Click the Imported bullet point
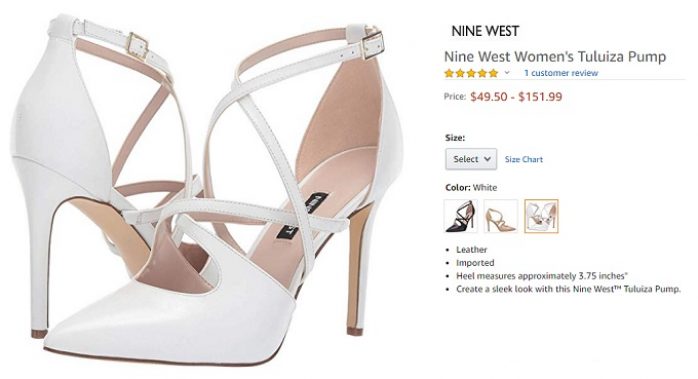The image size is (698, 379). (475, 263)
